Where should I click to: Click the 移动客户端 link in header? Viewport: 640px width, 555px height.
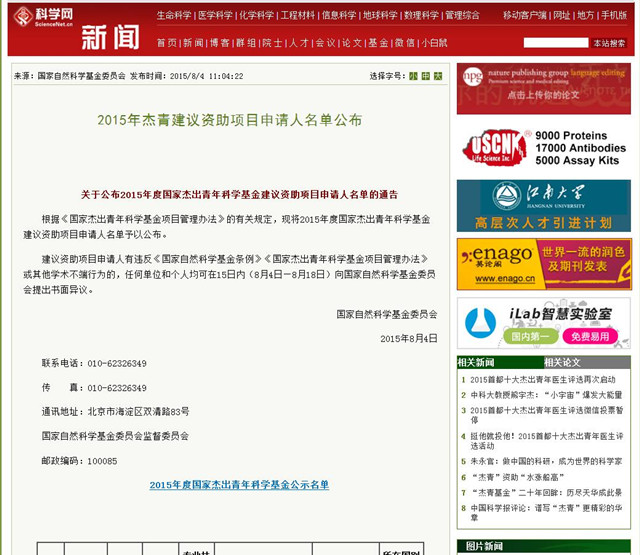pos(524,16)
